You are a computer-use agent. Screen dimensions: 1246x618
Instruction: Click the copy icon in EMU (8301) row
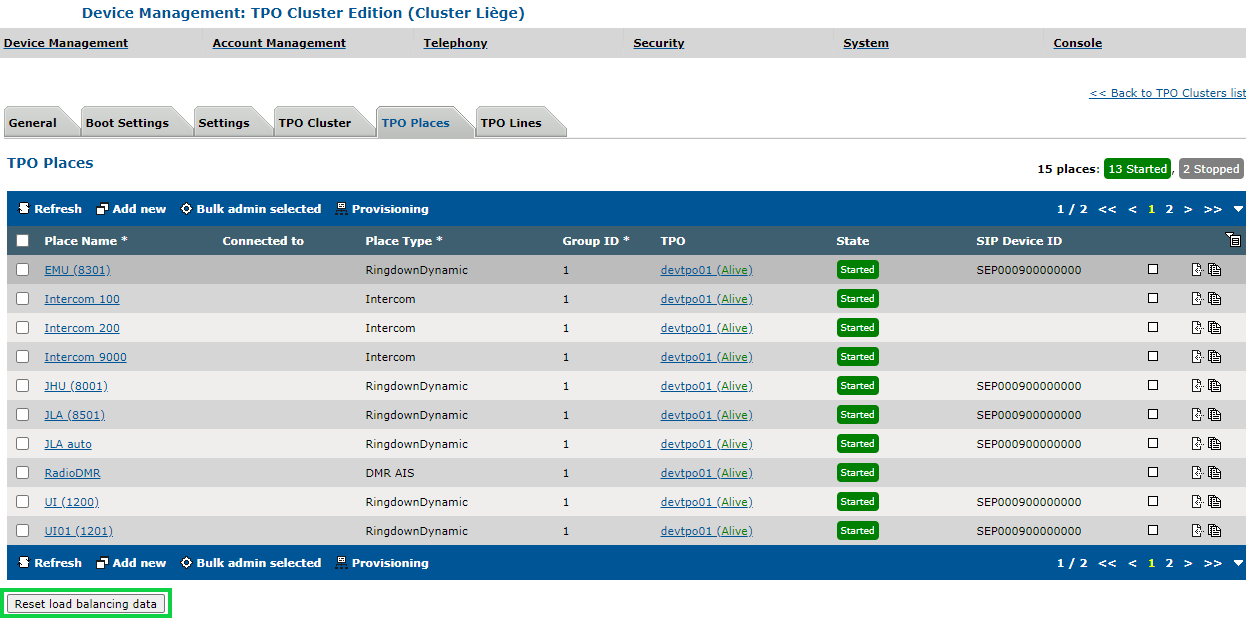click(x=1215, y=270)
